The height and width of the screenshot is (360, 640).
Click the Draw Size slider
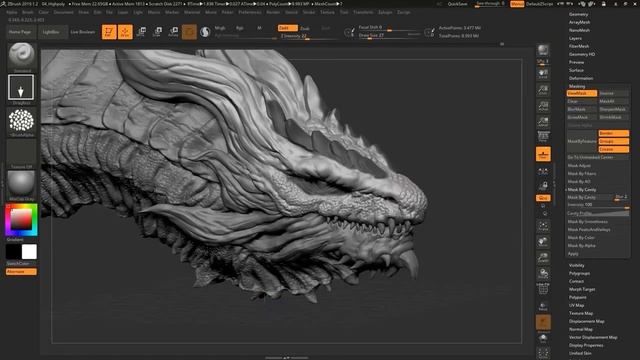(389, 36)
